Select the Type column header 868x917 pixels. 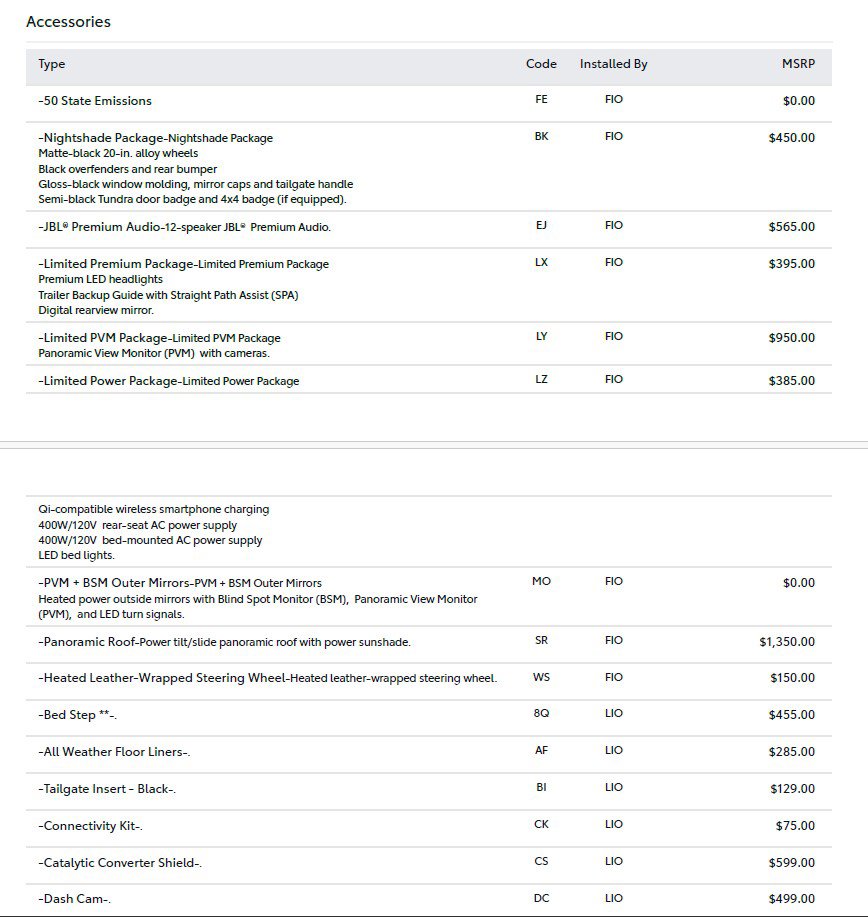(x=52, y=64)
